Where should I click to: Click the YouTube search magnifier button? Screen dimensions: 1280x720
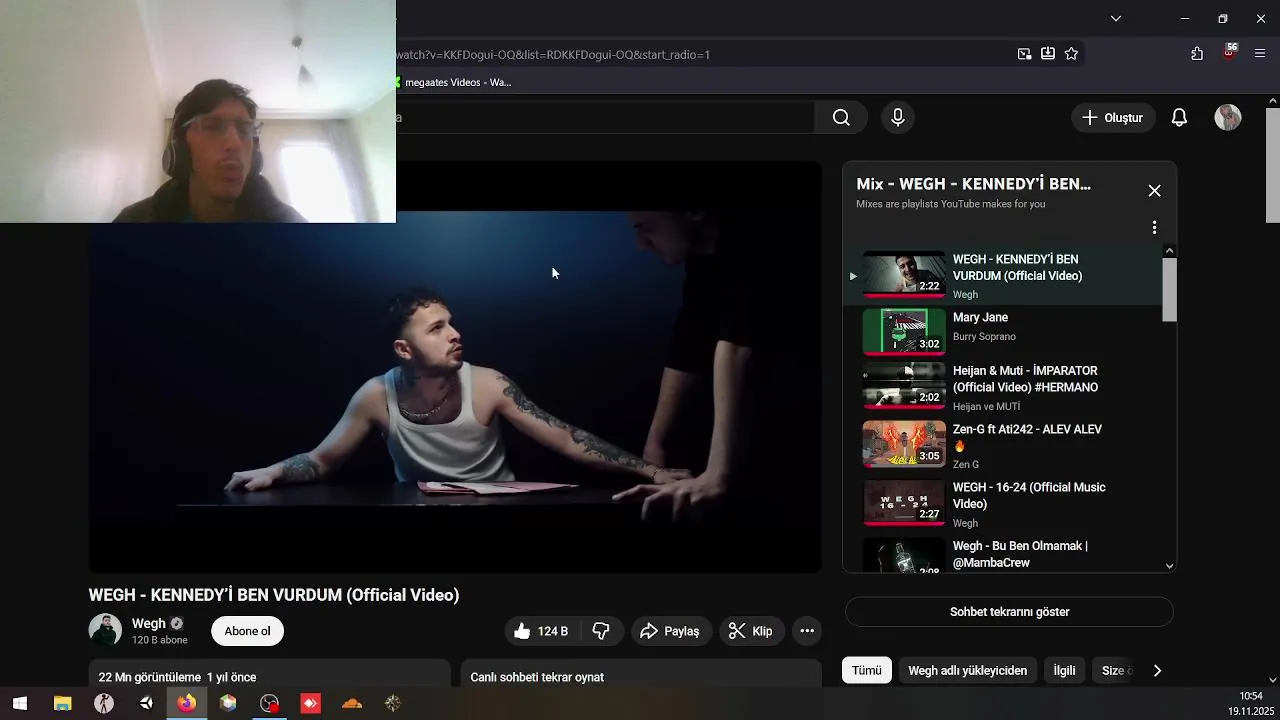pyautogui.click(x=841, y=118)
